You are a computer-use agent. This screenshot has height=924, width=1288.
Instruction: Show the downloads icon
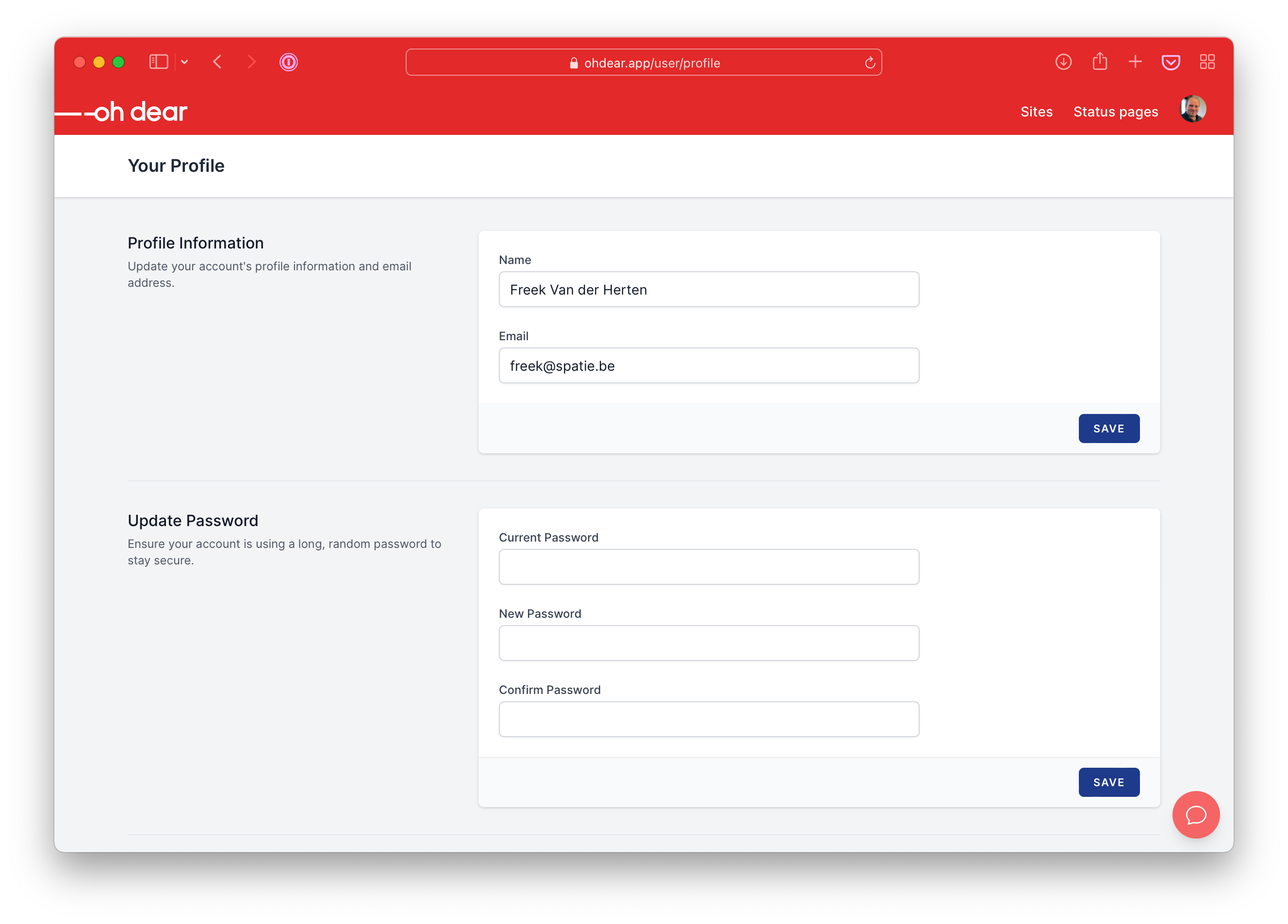tap(1063, 62)
